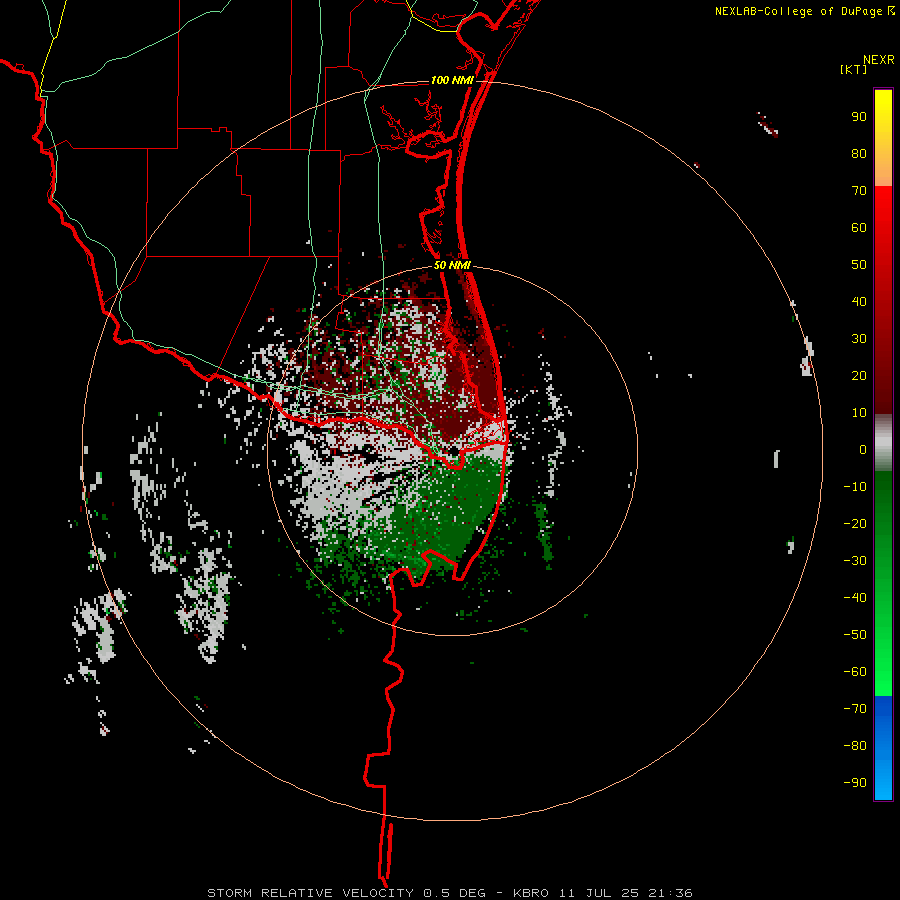This screenshot has height=900, width=900.
Task: Click the 40 value on velocity scale
Action: [859, 302]
